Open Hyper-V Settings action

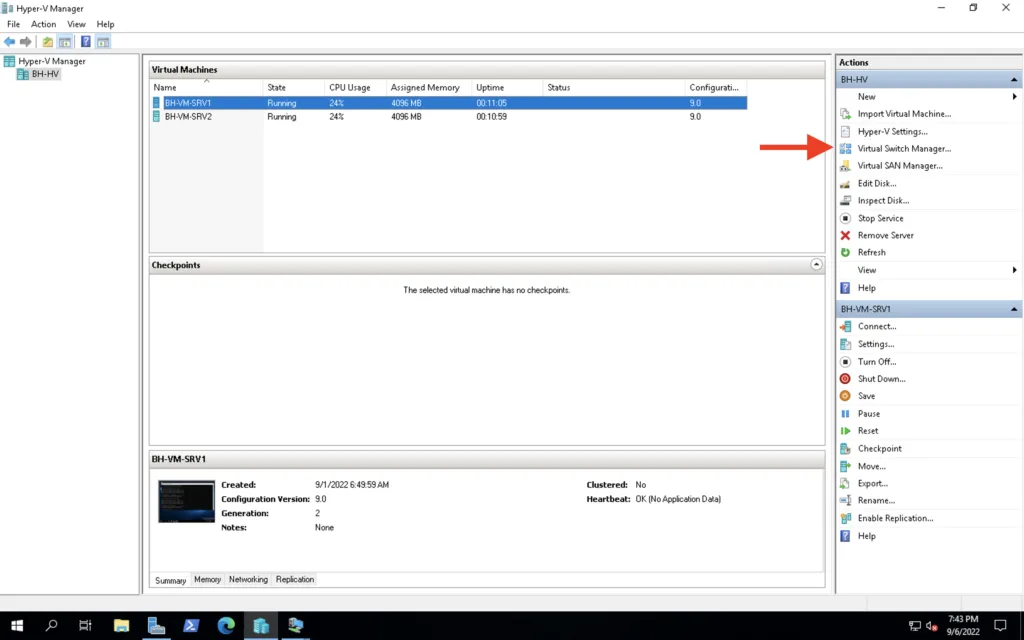click(892, 131)
